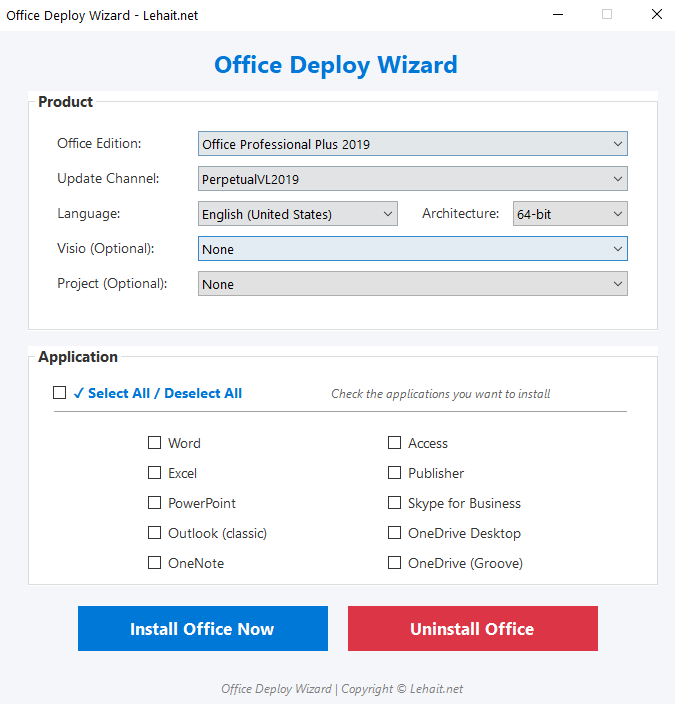Open the Project (Optional) dropdown

[x=412, y=284]
